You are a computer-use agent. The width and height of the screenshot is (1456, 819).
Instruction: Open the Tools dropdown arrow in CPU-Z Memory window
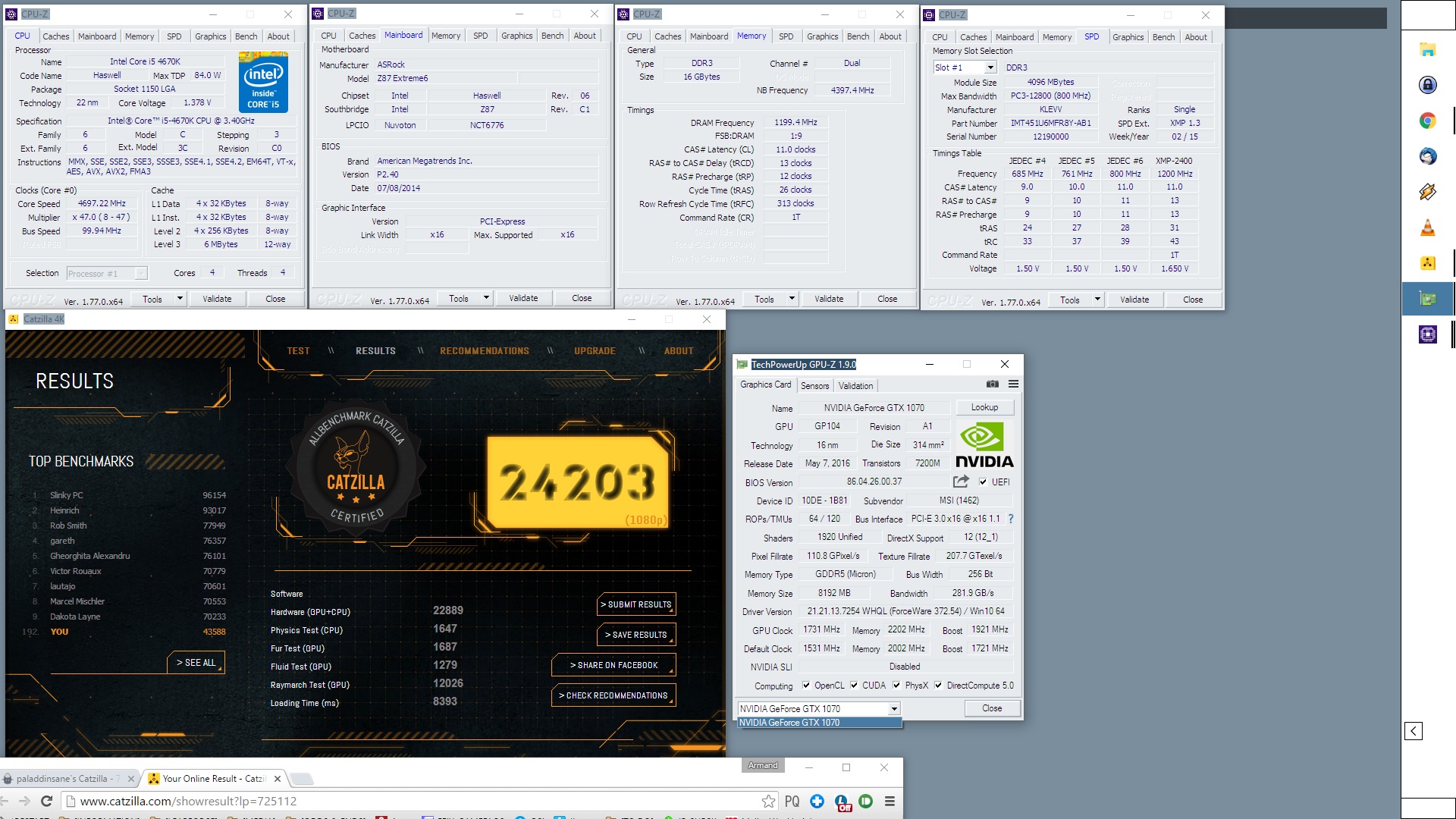click(792, 299)
